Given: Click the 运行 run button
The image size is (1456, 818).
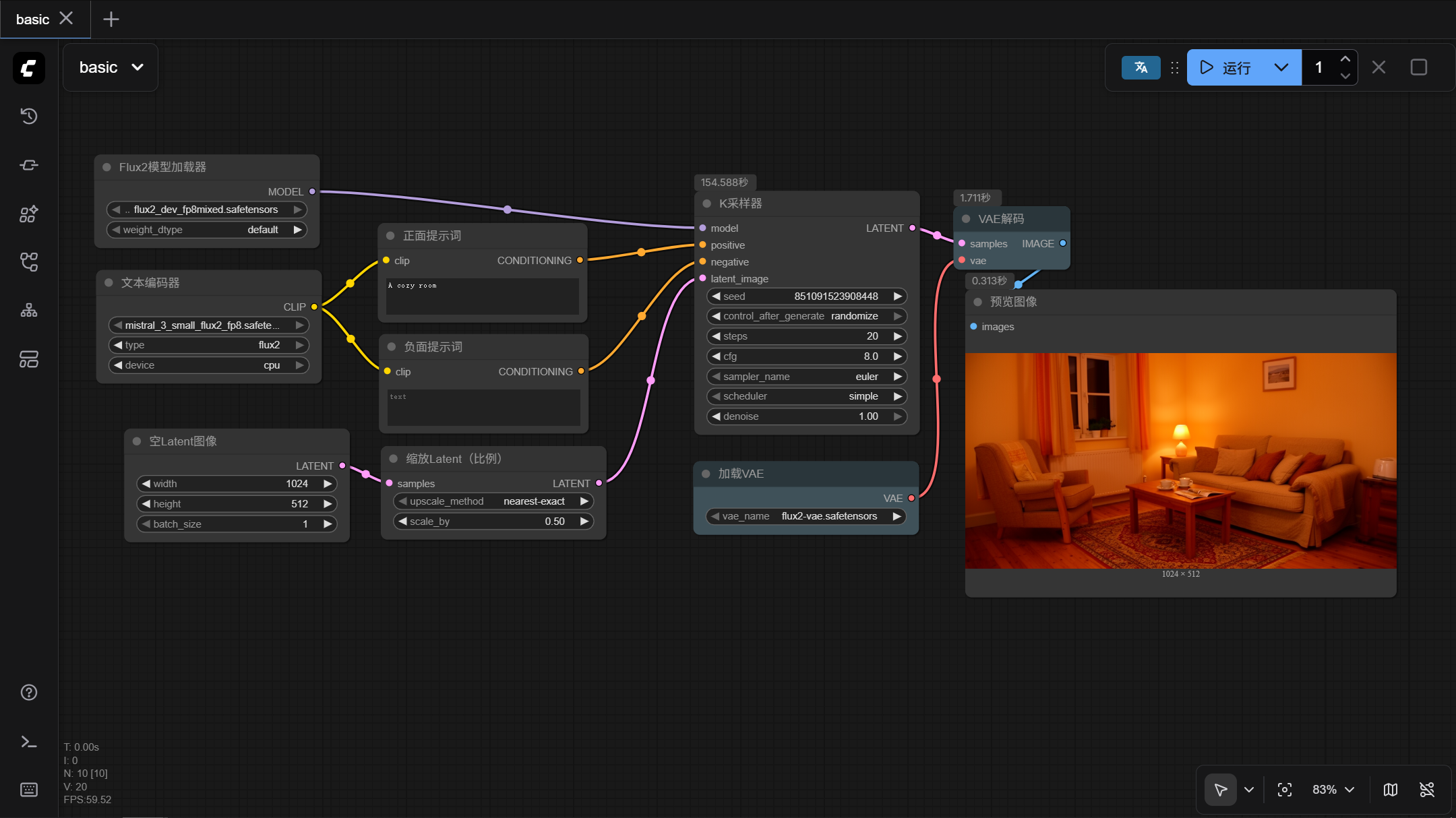Looking at the screenshot, I should [1227, 67].
